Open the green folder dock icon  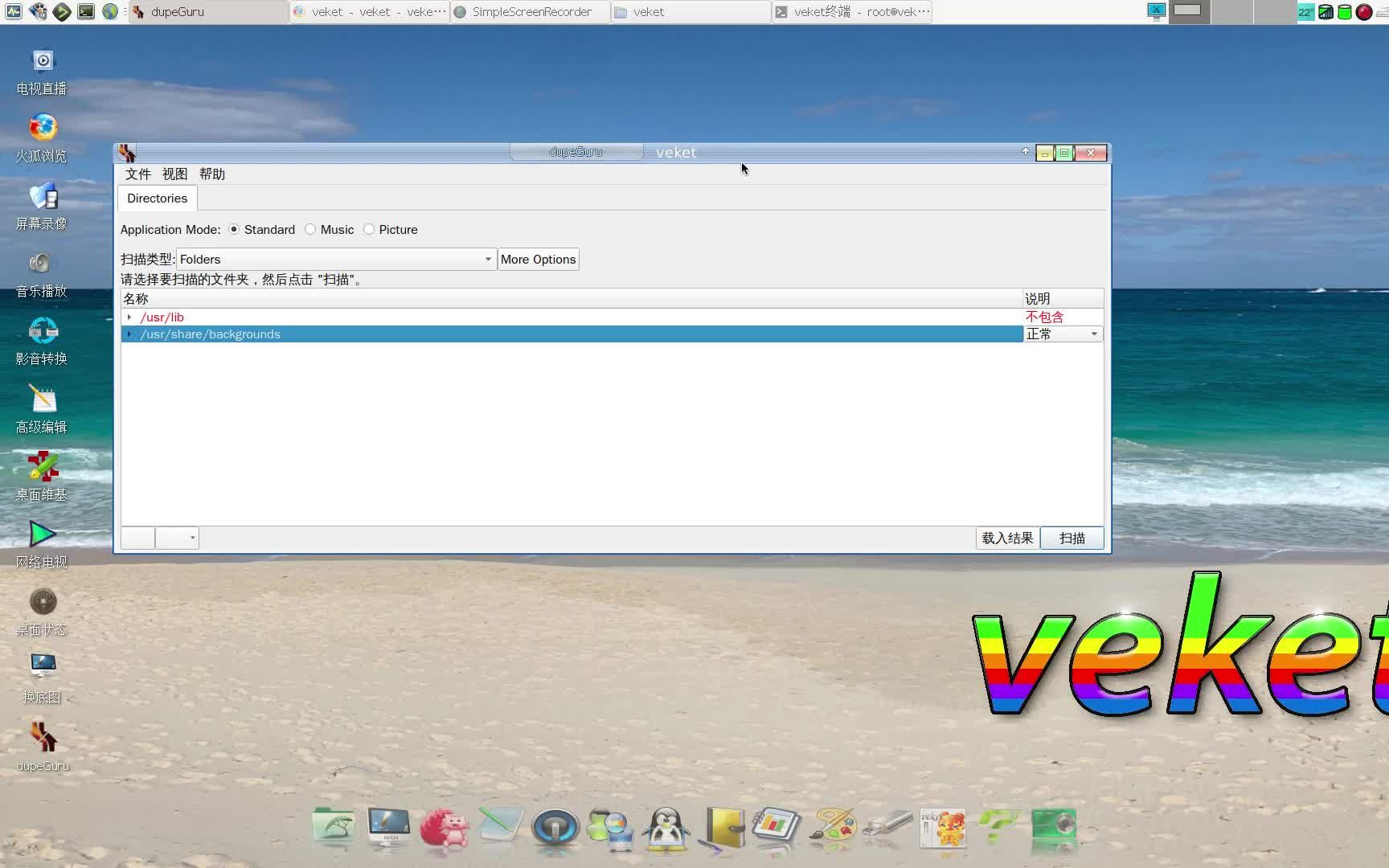(333, 827)
